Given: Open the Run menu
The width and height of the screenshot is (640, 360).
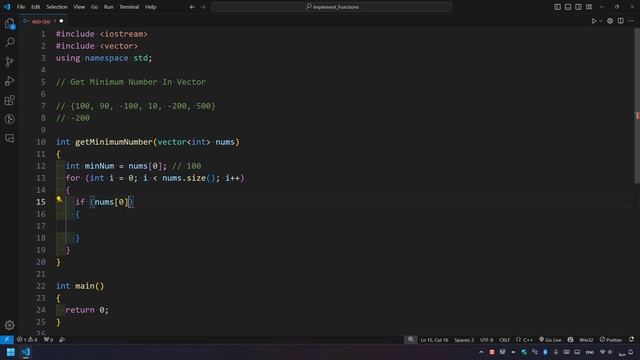Looking at the screenshot, I should point(109,7).
